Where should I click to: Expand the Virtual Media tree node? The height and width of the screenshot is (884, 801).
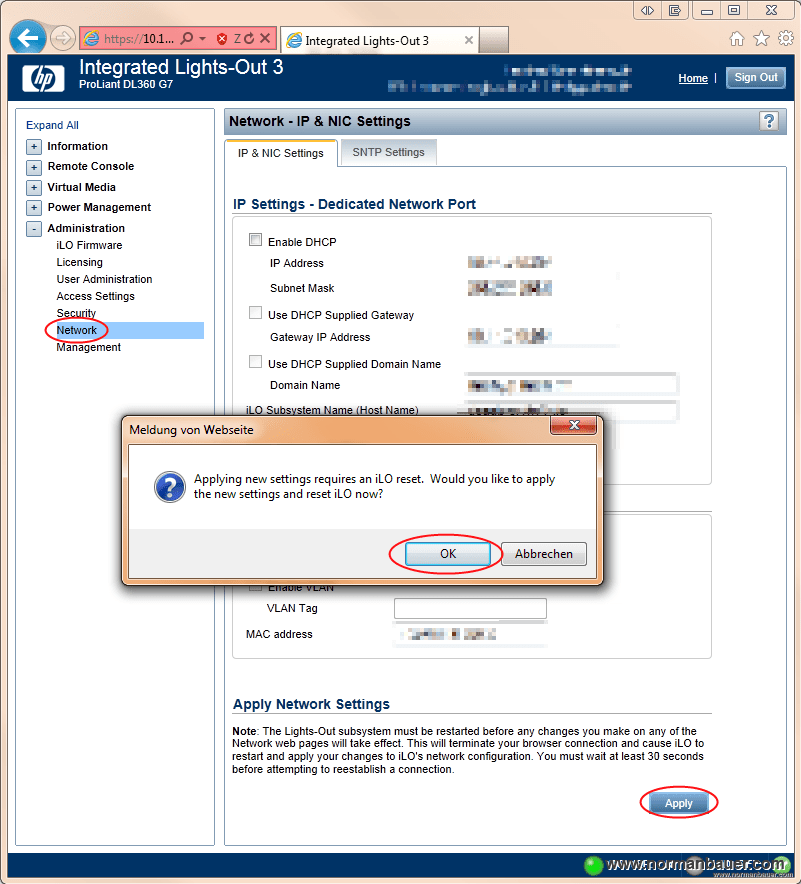tap(34, 187)
